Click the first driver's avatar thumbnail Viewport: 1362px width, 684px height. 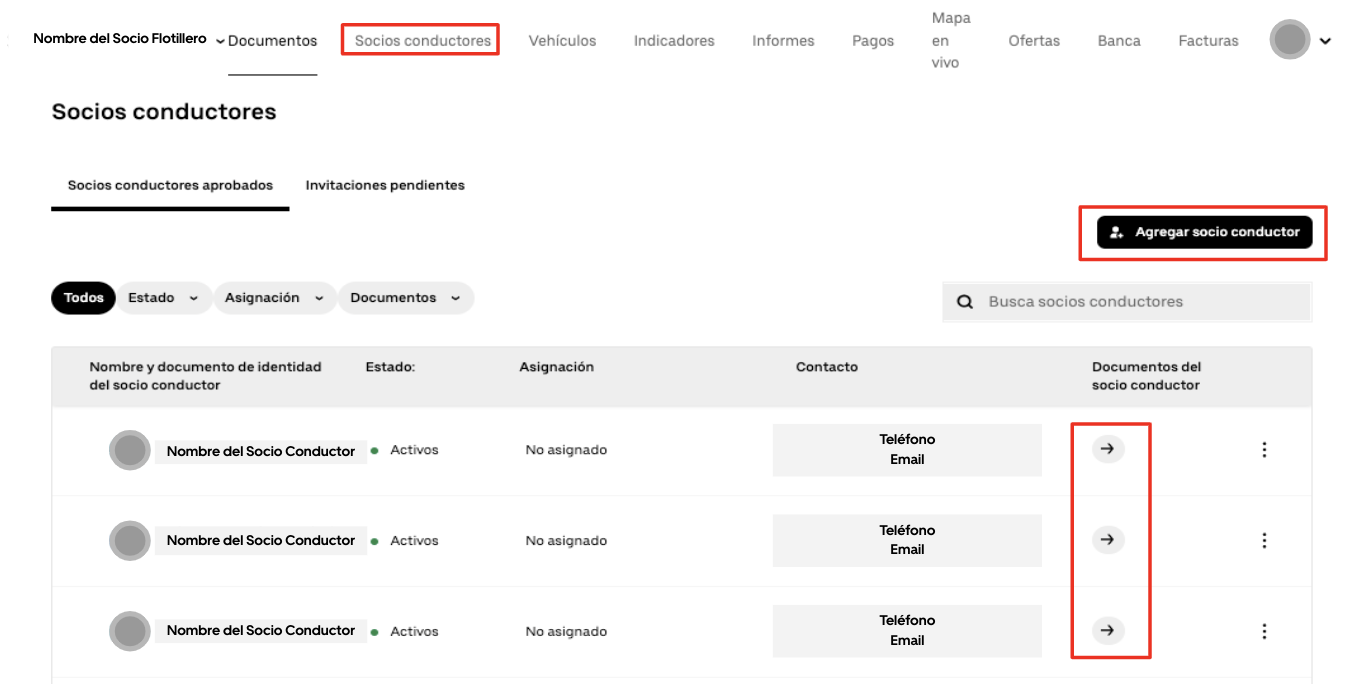[130, 451]
